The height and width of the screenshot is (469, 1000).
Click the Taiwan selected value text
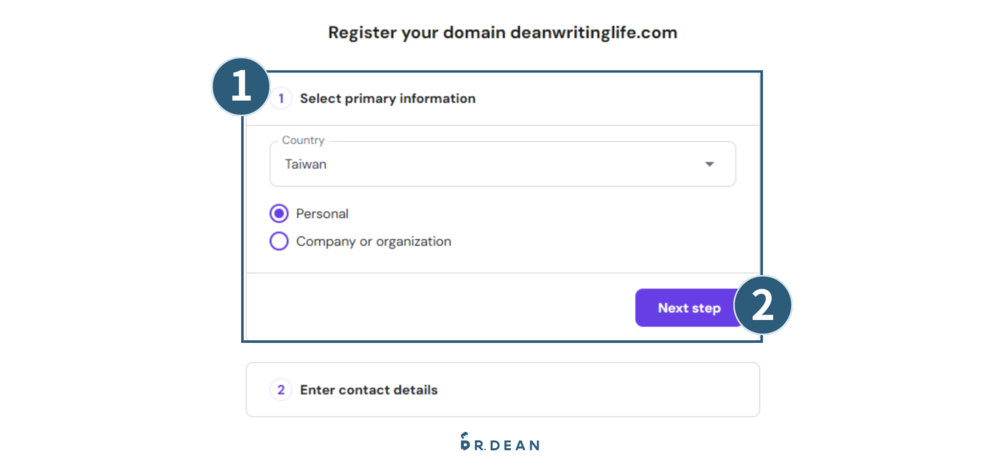pyautogui.click(x=306, y=164)
